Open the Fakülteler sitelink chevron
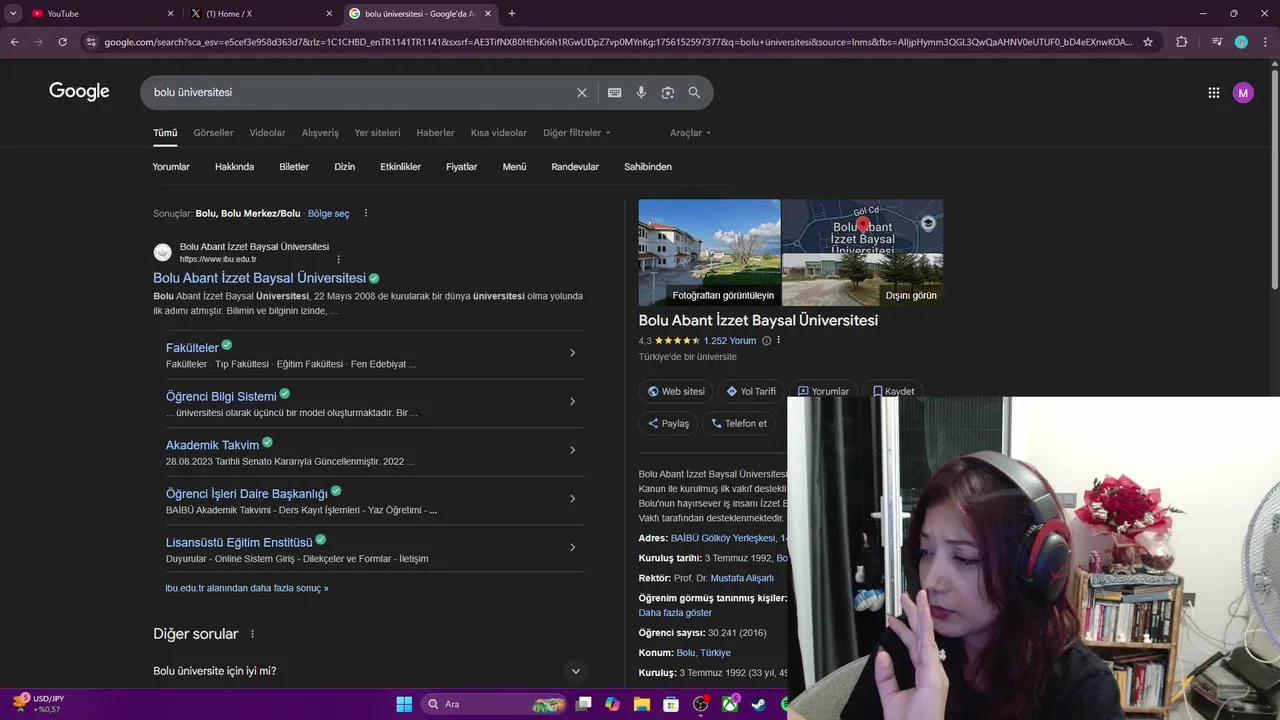1280x720 pixels. coord(572,352)
